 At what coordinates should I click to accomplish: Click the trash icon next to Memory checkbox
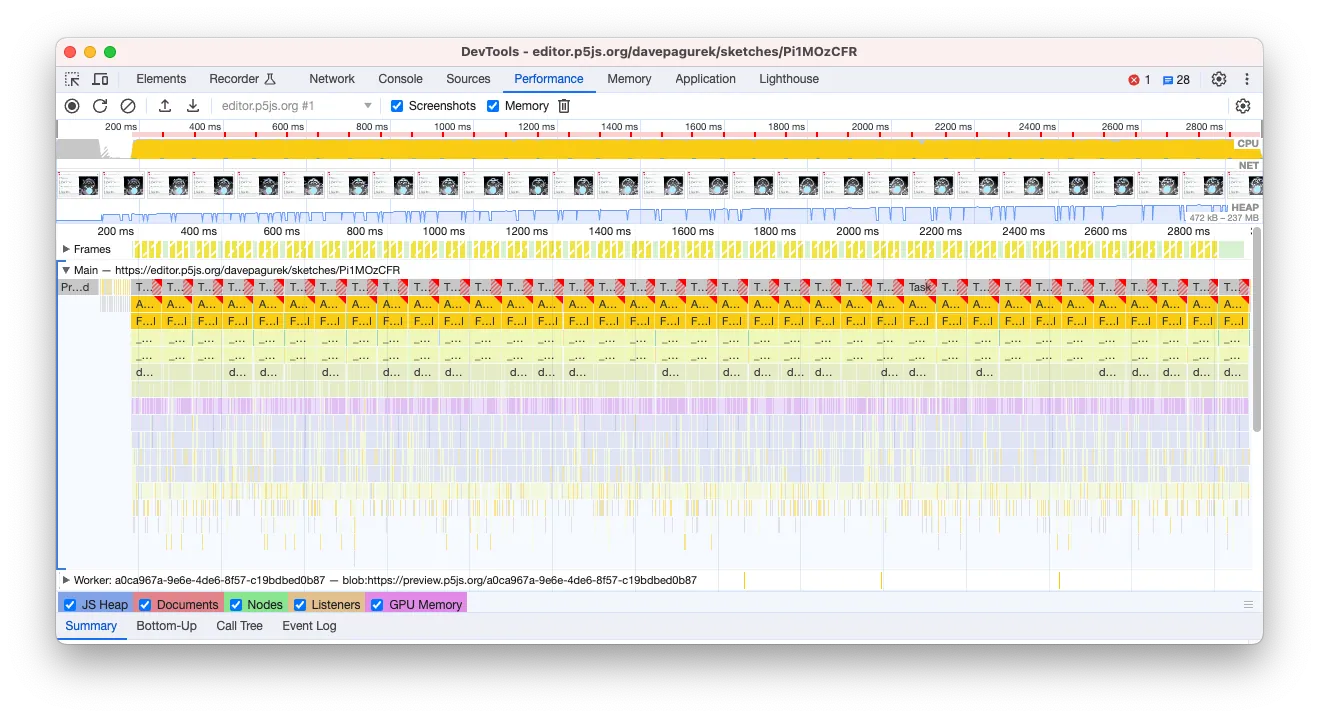click(x=563, y=105)
